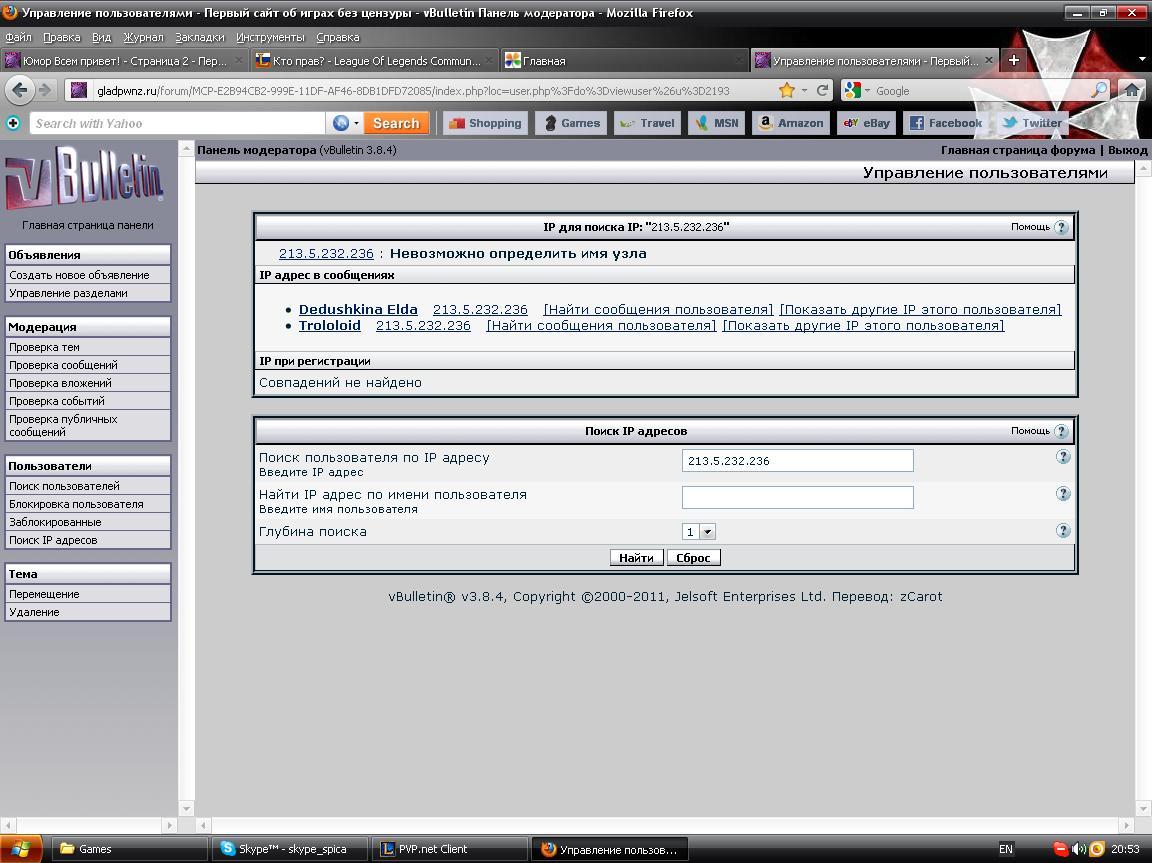The height and width of the screenshot is (863, 1166).
Task: Switch to the League Of Legends tab
Action: [x=374, y=61]
